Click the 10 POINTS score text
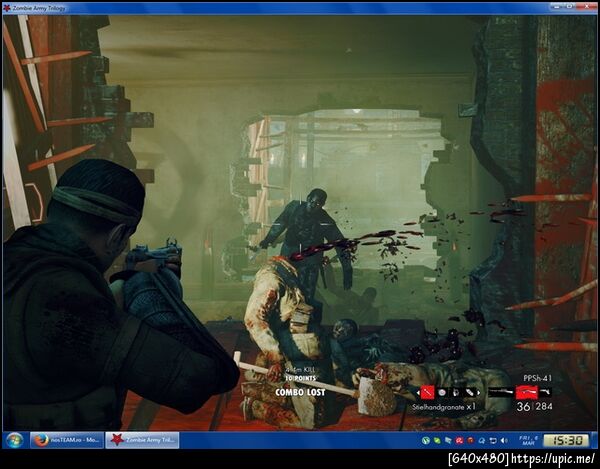Viewport: 600px width, 469px height. click(x=300, y=378)
